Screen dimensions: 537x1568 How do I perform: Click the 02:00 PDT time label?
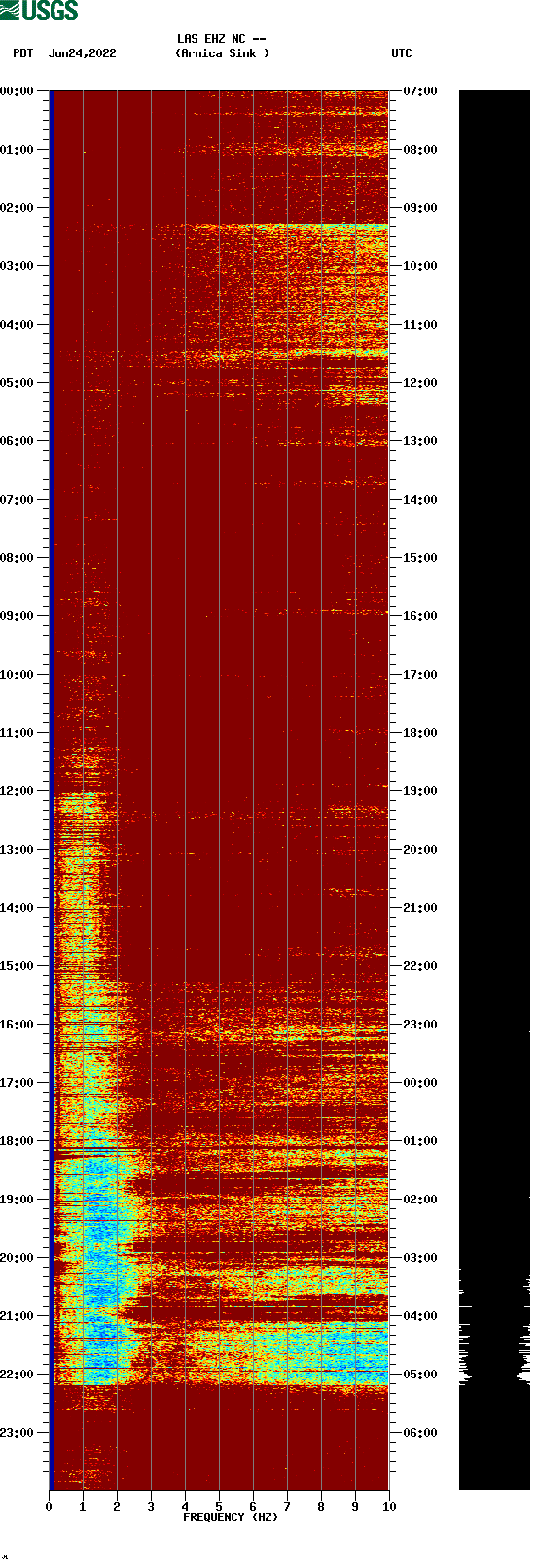pos(17,207)
